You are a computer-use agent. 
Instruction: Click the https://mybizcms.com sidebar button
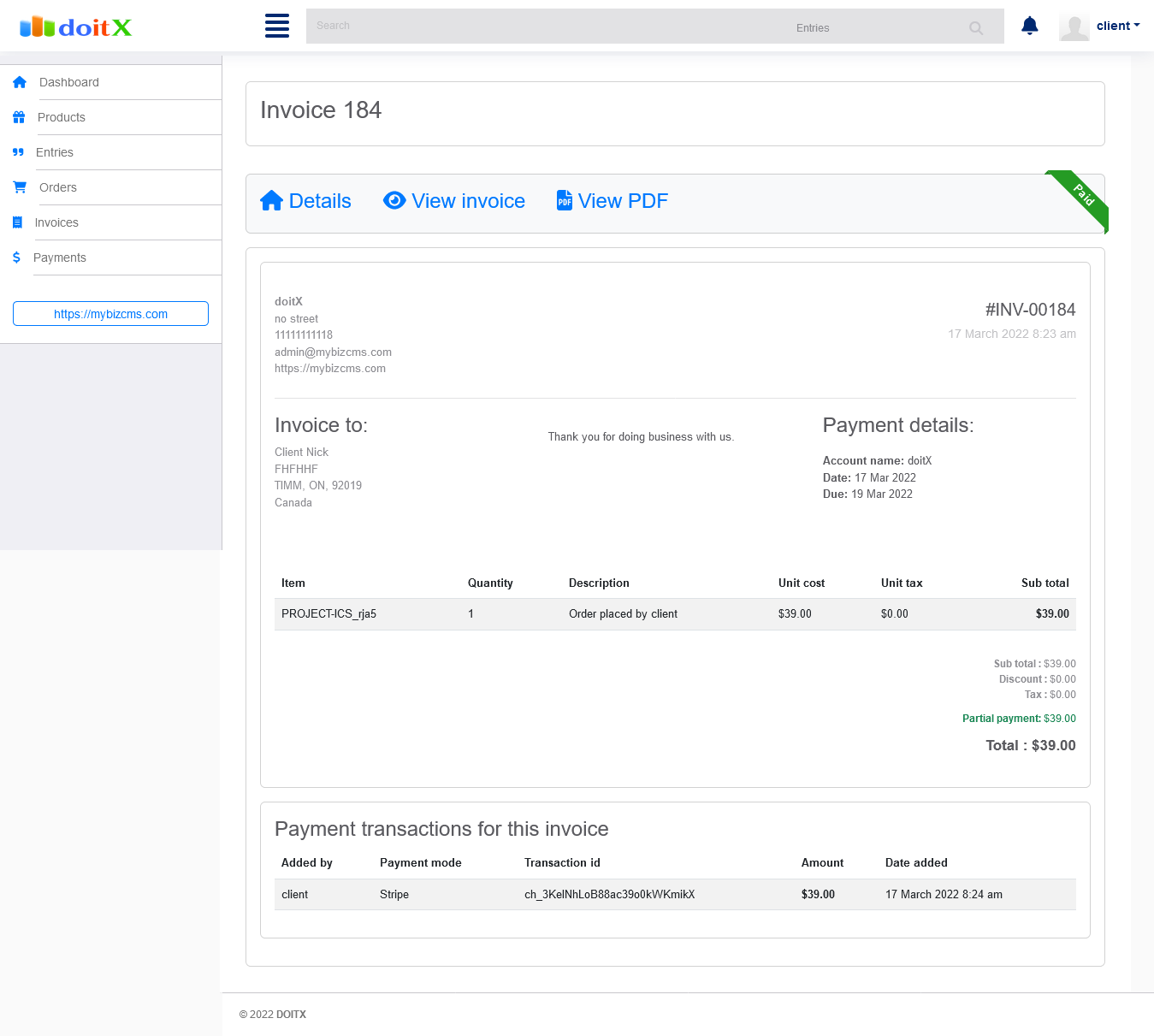[110, 313]
